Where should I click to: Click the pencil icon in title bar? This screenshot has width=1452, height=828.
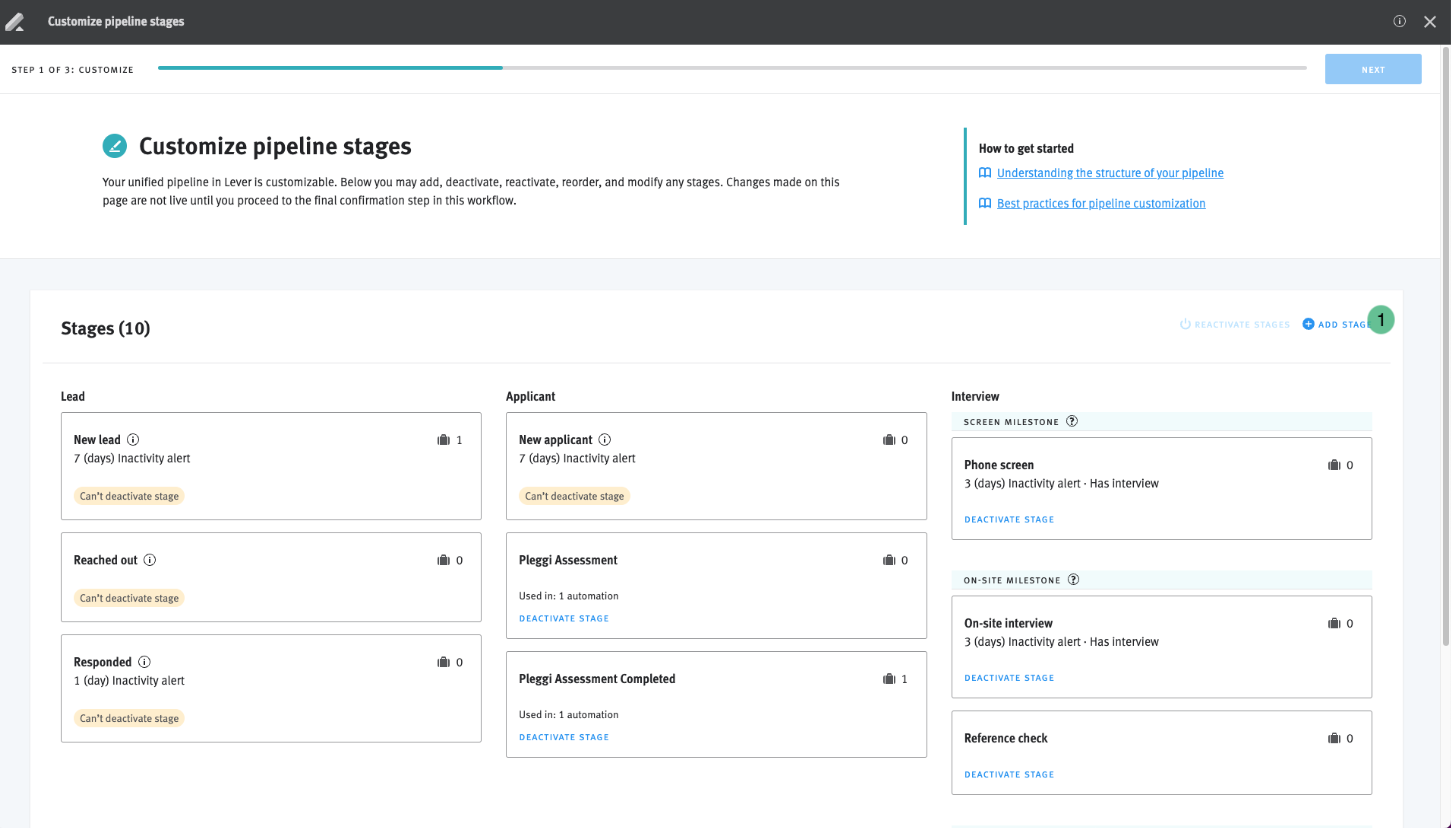pos(15,21)
